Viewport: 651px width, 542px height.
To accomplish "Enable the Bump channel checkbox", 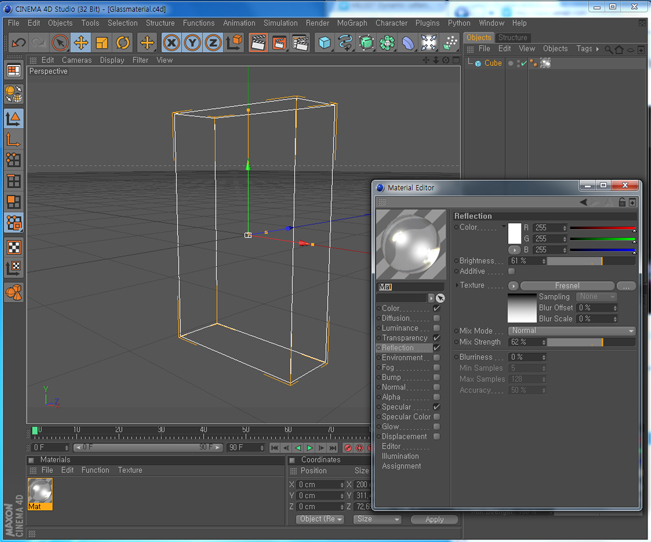I will coord(436,377).
